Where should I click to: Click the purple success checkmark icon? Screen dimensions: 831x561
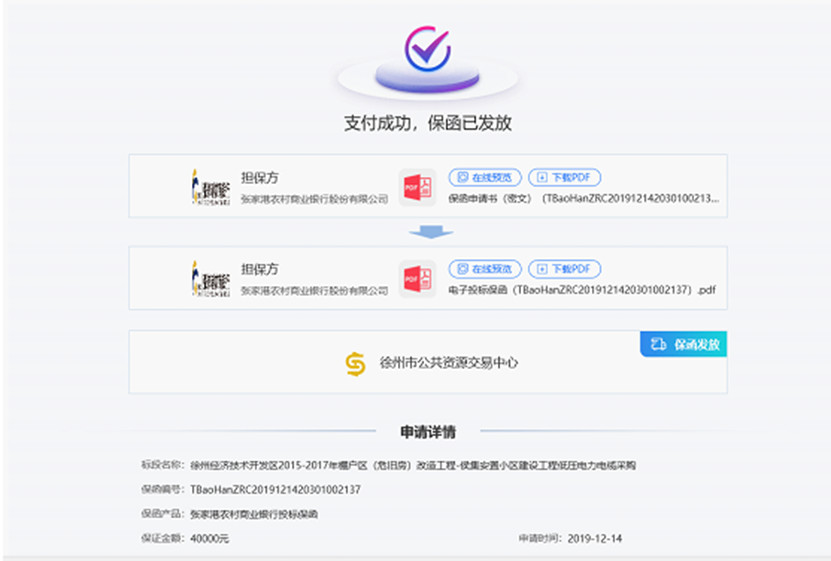click(x=427, y=48)
